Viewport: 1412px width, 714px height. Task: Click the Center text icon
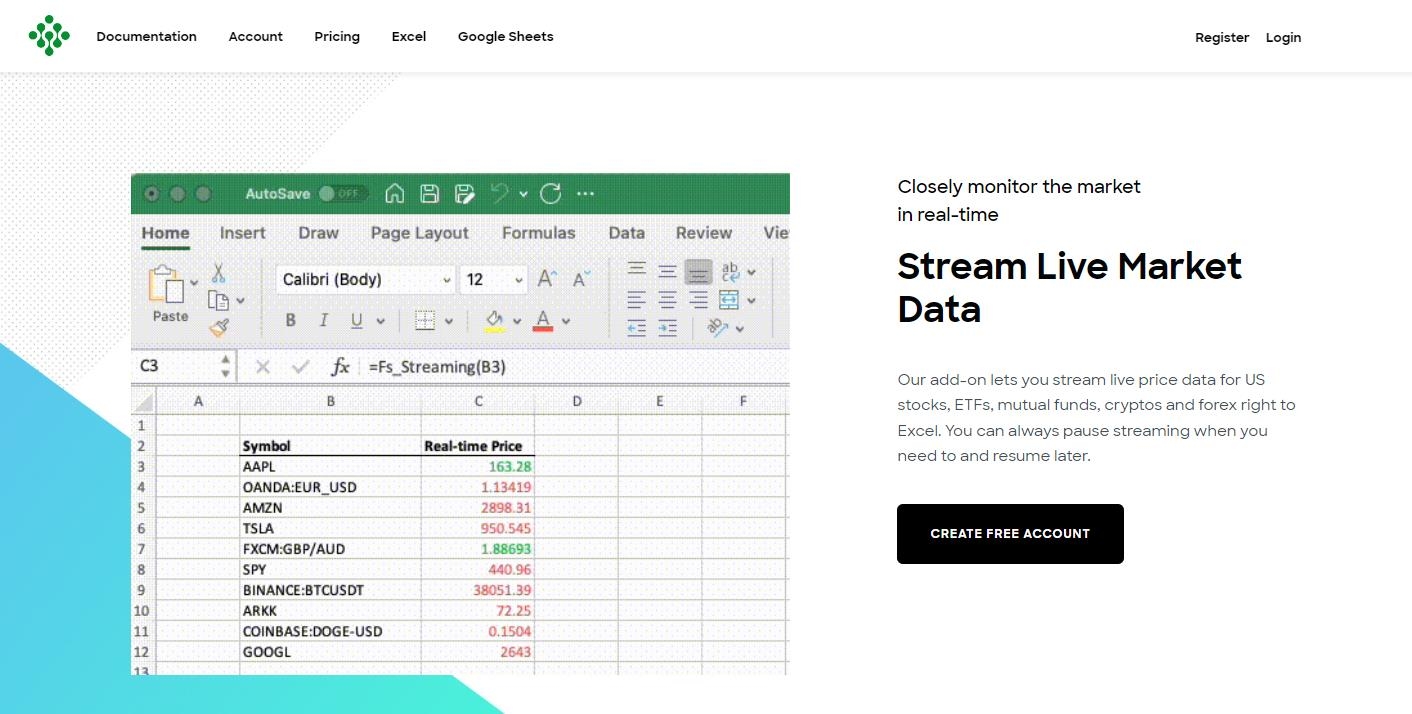667,299
